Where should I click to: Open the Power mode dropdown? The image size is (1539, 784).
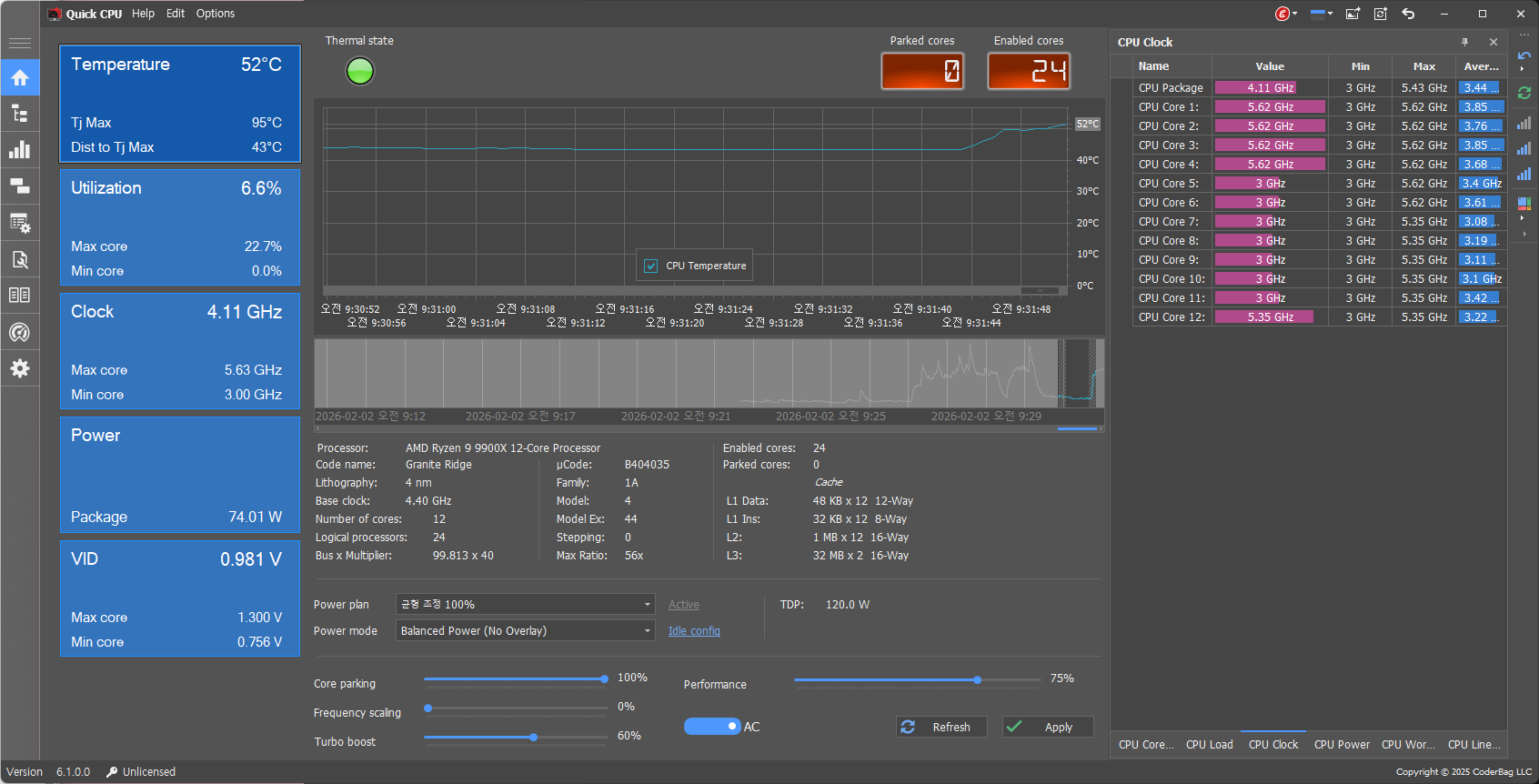coord(526,630)
